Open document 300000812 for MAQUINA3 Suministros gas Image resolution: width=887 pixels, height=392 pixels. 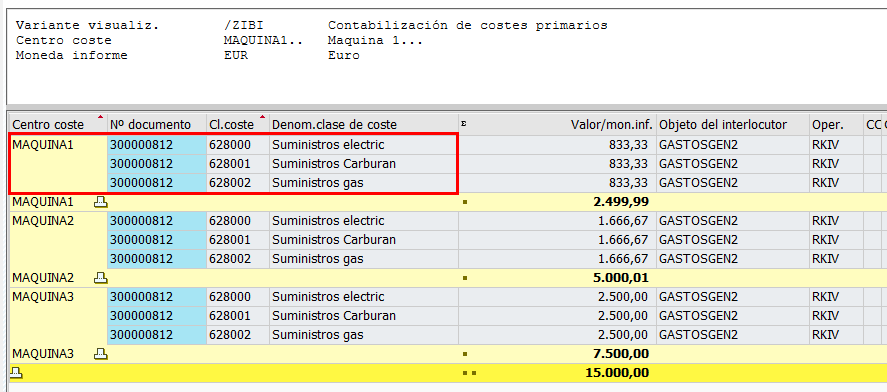click(141, 335)
